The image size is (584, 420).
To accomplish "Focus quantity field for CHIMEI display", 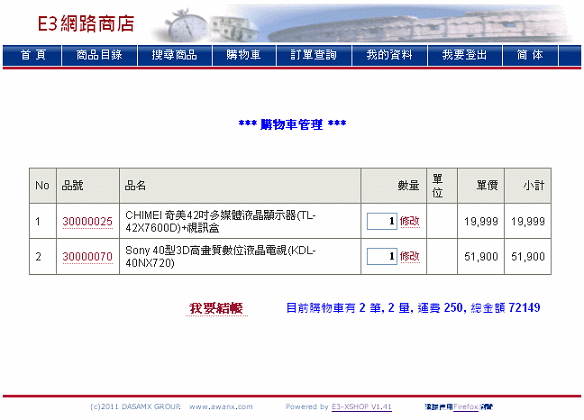I will [x=382, y=221].
